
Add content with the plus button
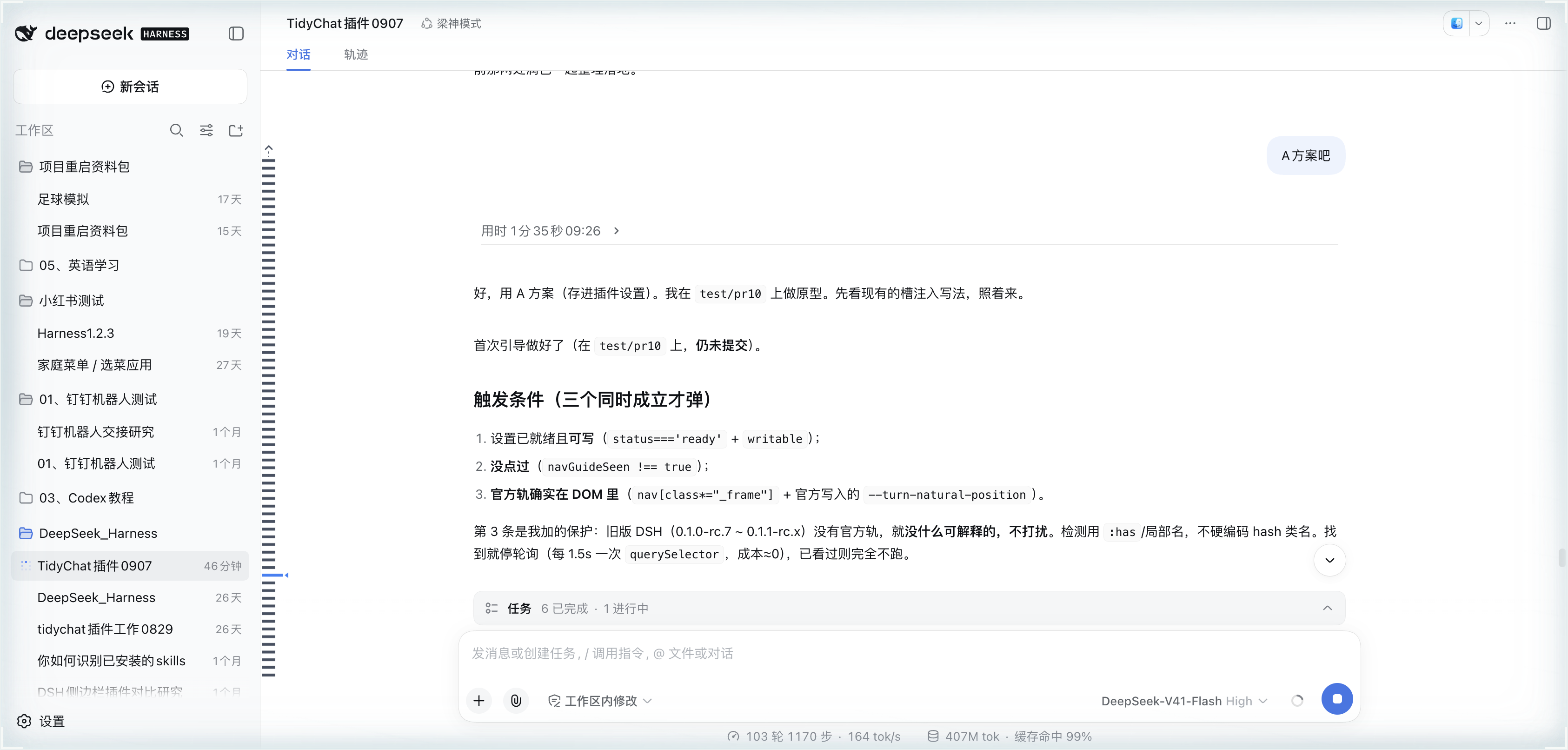point(479,701)
